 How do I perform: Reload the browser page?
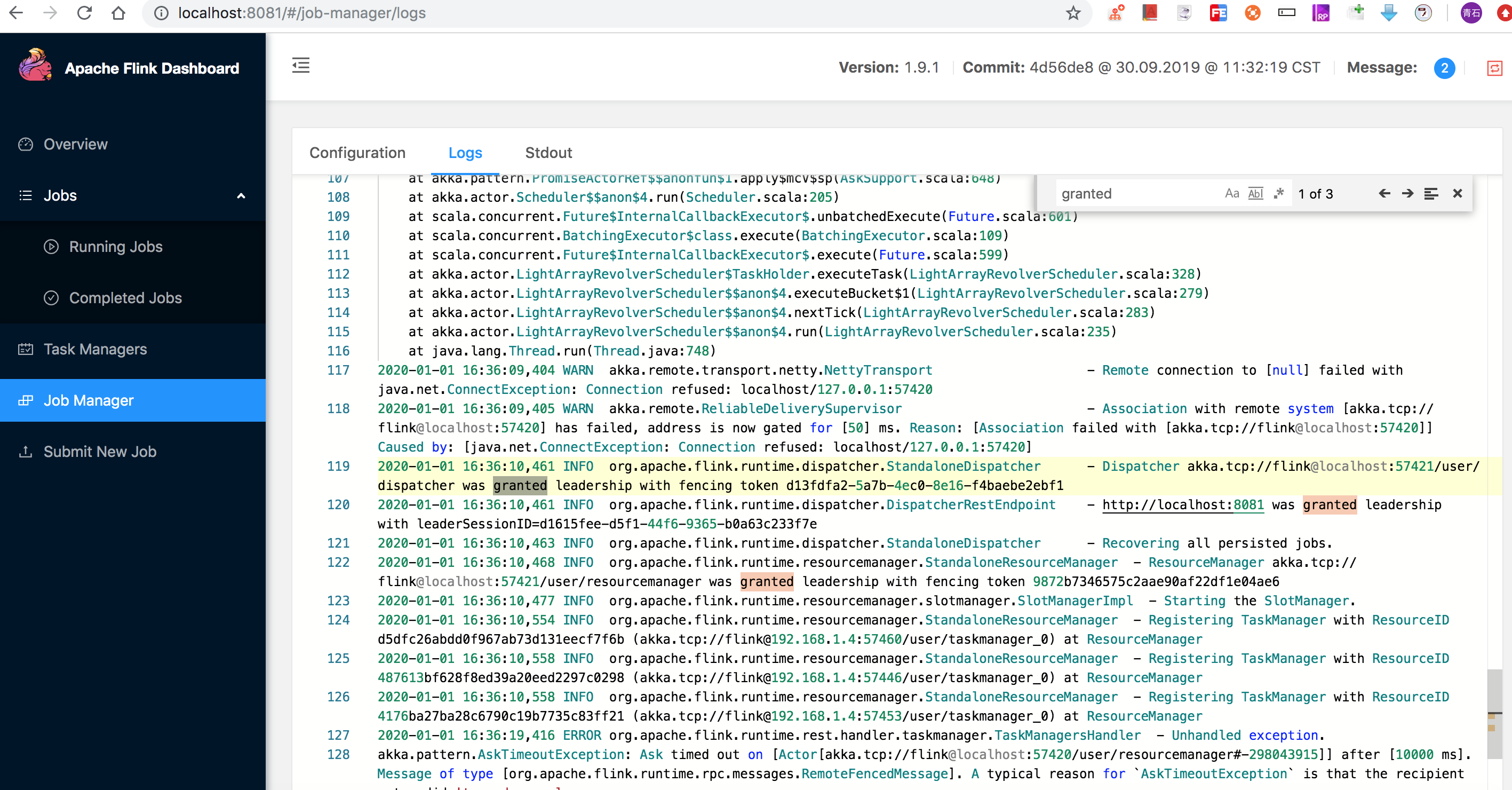84,13
